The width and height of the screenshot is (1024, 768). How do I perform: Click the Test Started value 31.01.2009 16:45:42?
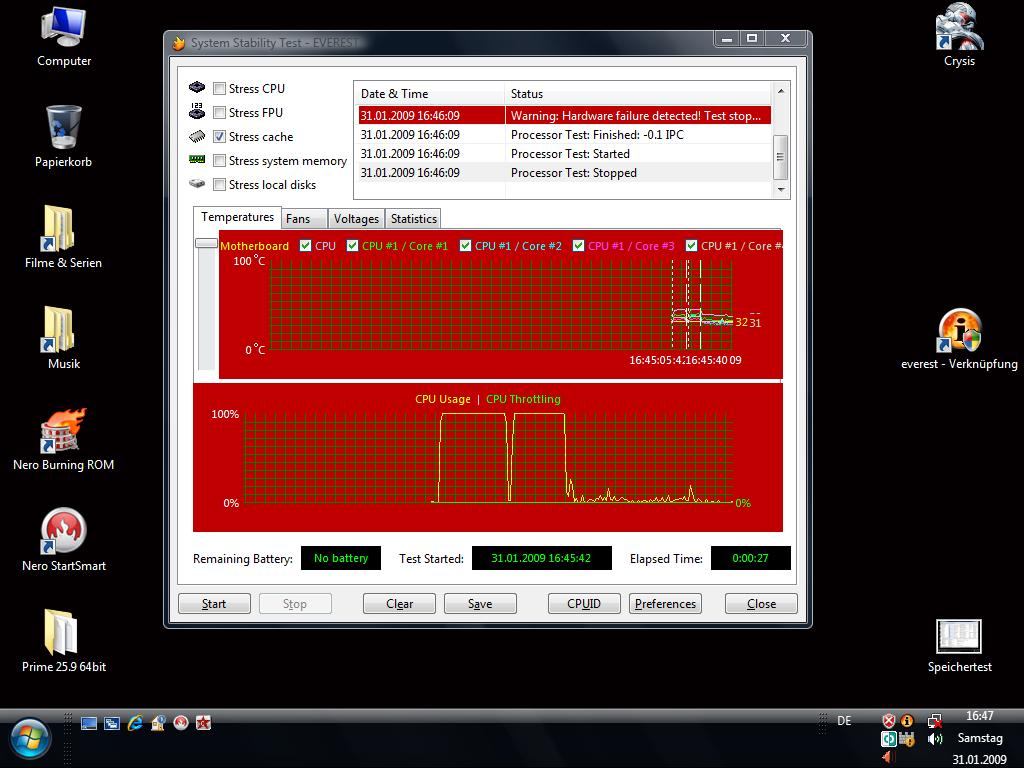[541, 558]
